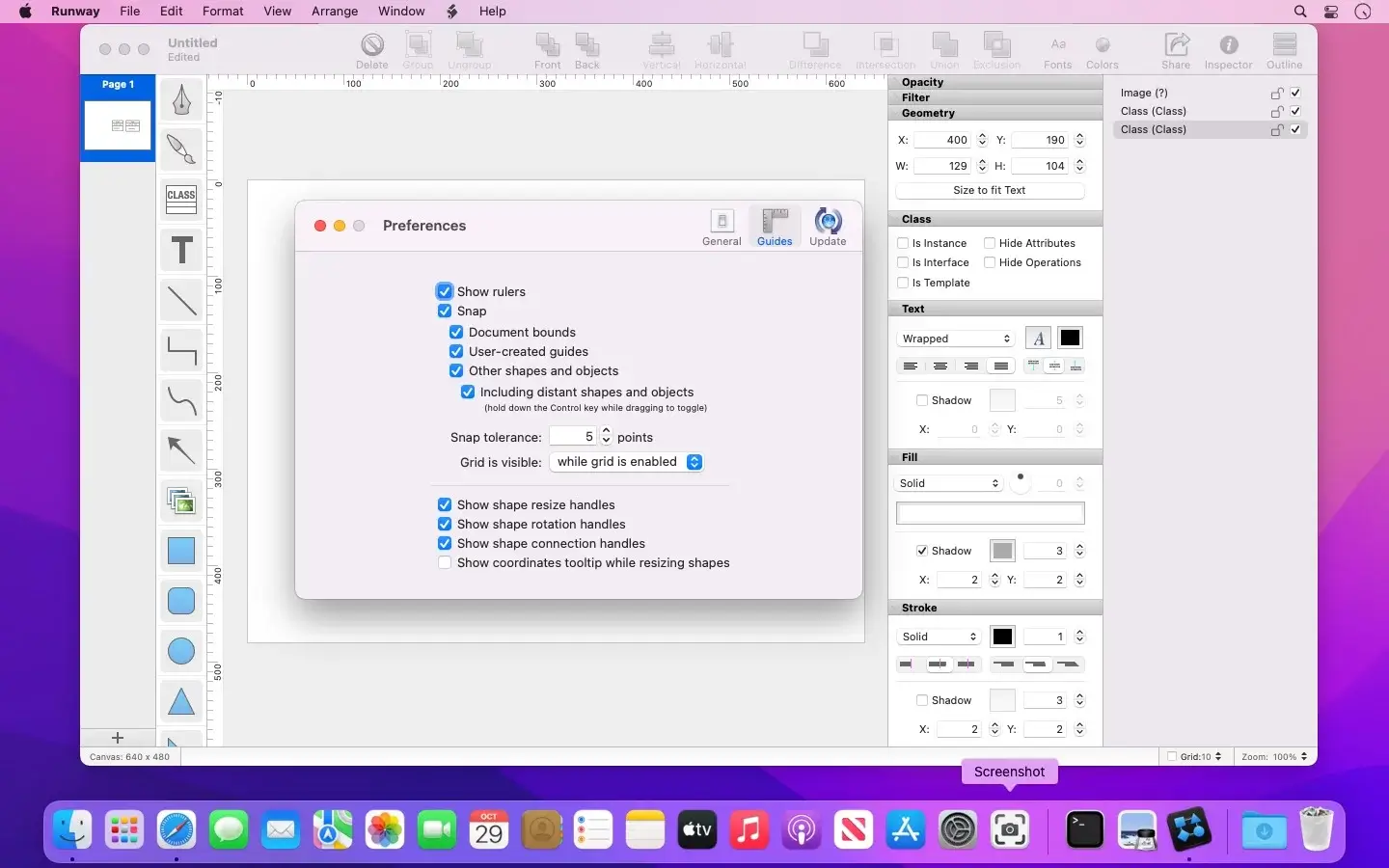This screenshot has height=868, width=1389.
Task: Open the Colors toolbar icon
Action: [x=1103, y=51]
